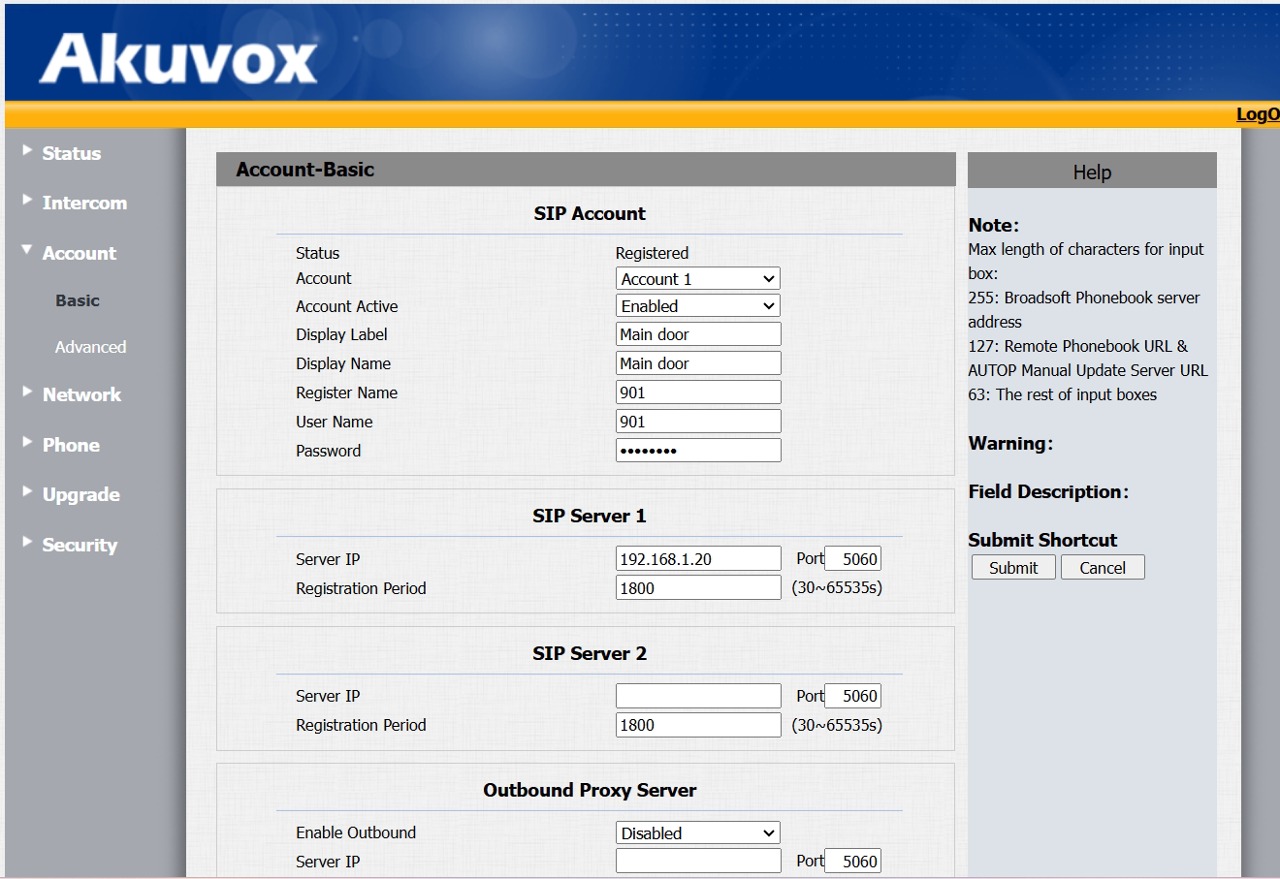Open the Phone menu section

pos(70,445)
